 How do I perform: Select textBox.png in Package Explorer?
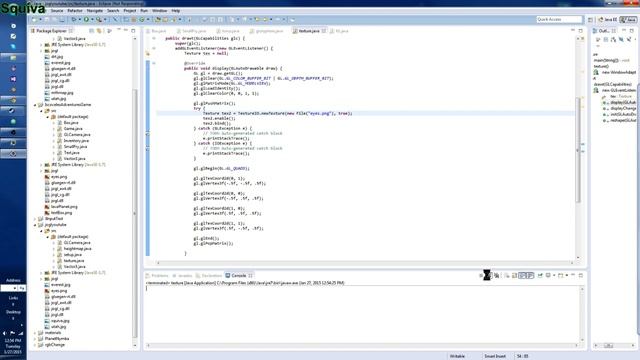[x=61, y=213]
